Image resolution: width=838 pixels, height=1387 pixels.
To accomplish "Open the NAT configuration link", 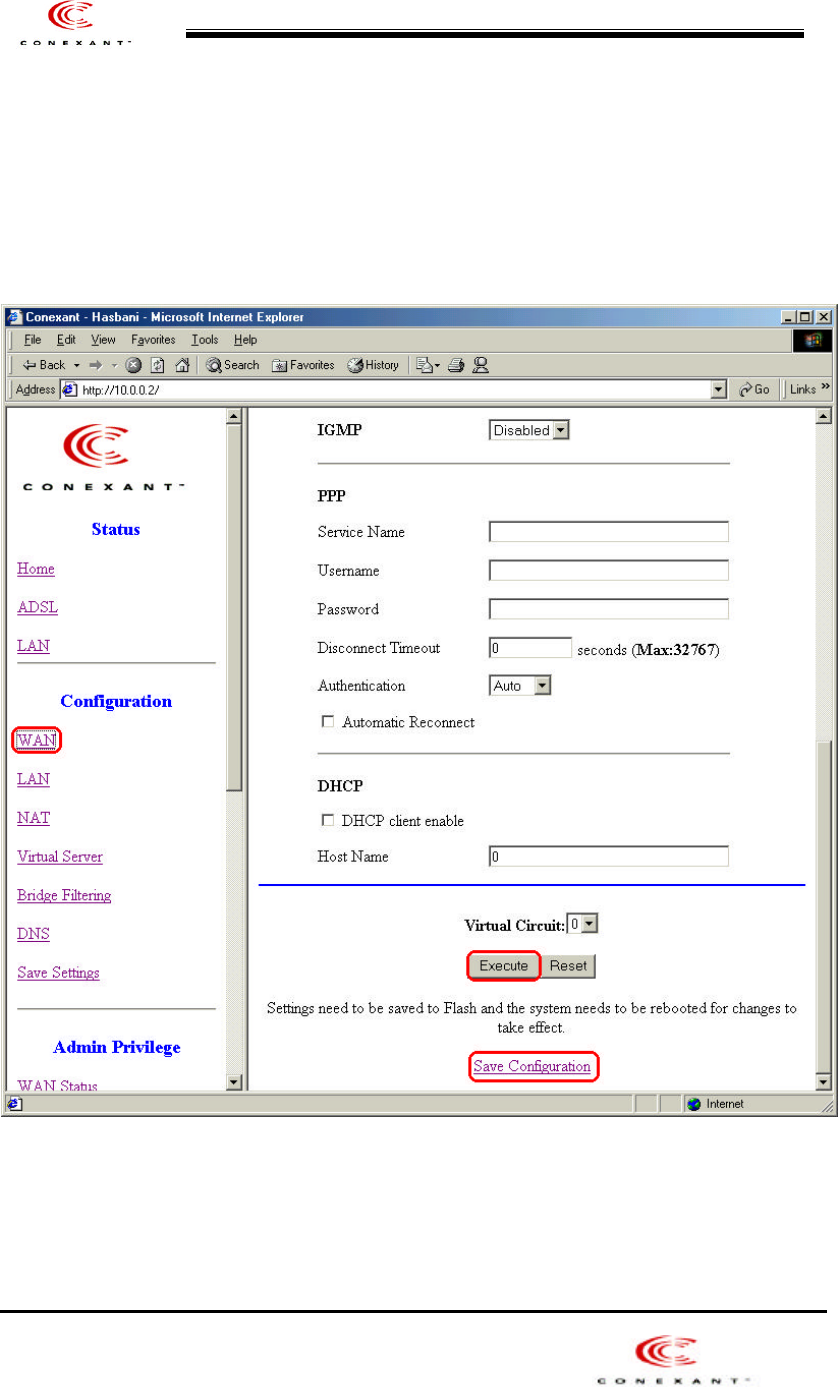I will tap(33, 817).
